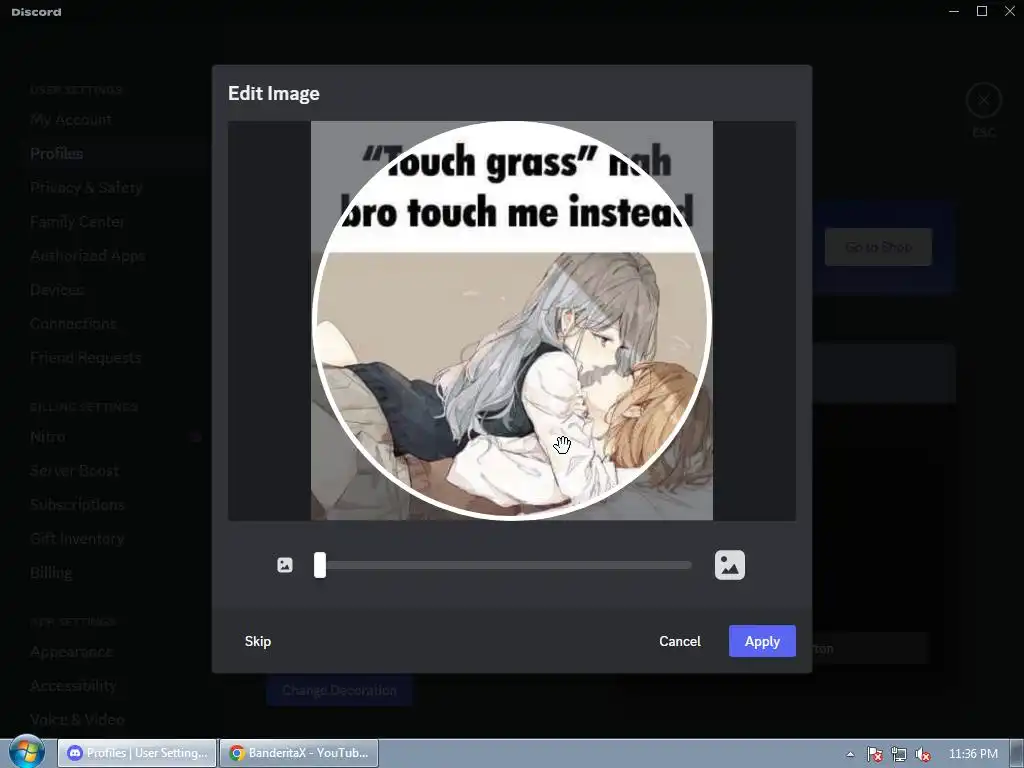Open the Windows Start menu orb
This screenshot has width=1024, height=768.
(27, 752)
